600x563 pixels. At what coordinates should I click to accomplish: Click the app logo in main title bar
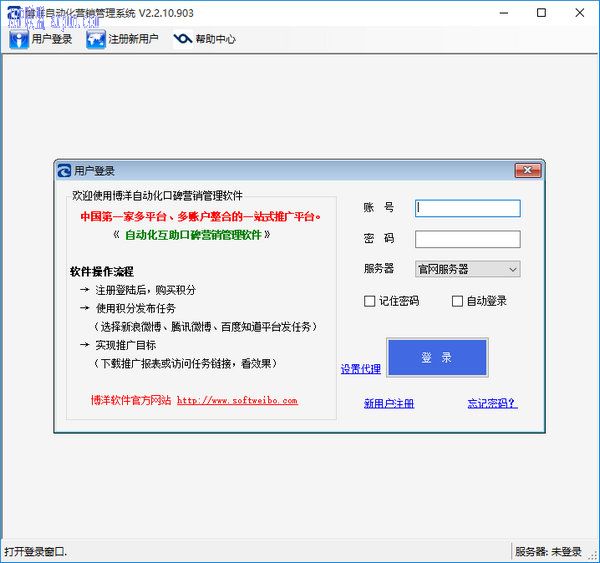click(x=15, y=13)
